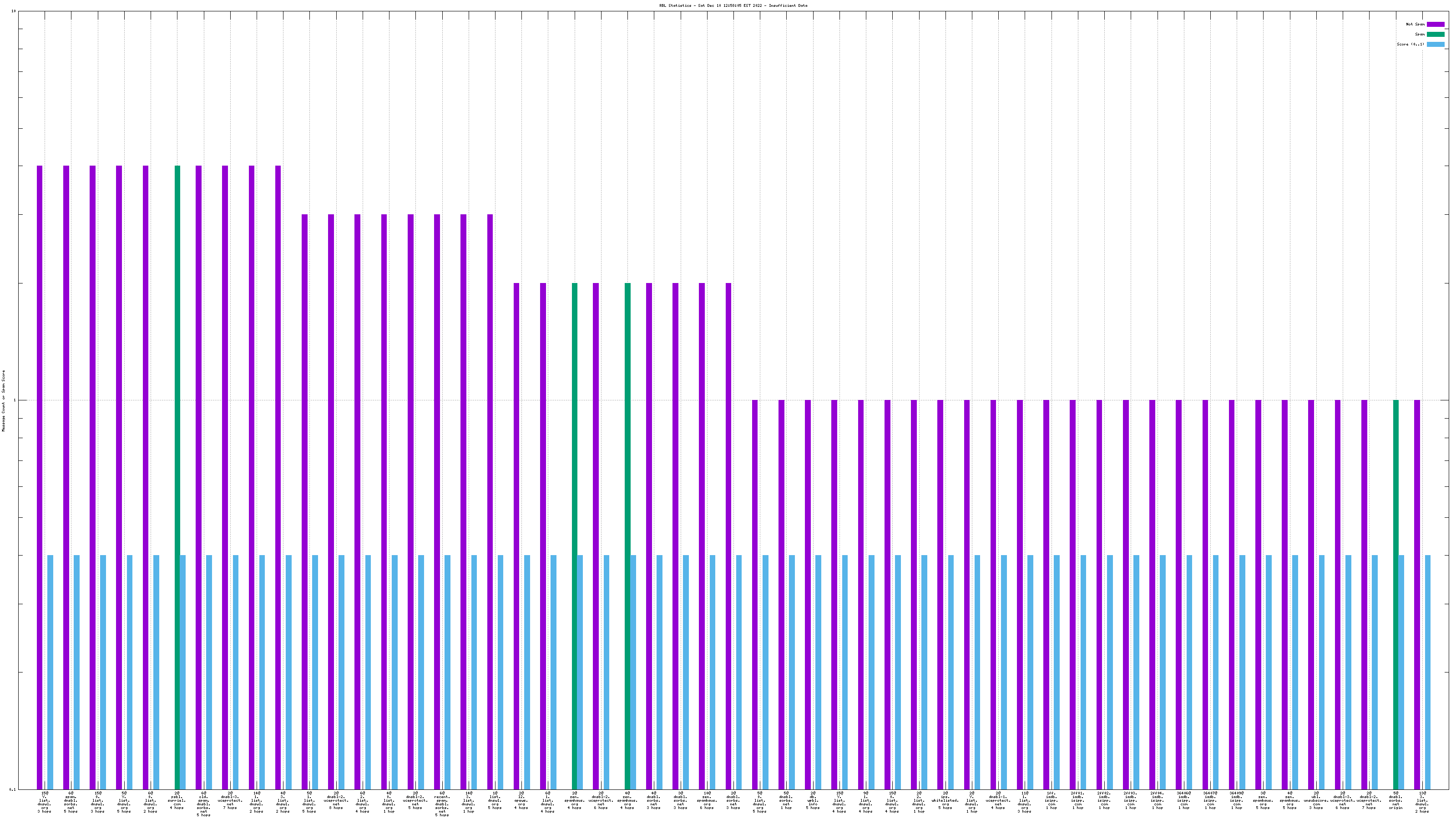Screen dimensions: 1456x819
Task: Click the RBL Statistics chart title
Action: pos(733,5)
